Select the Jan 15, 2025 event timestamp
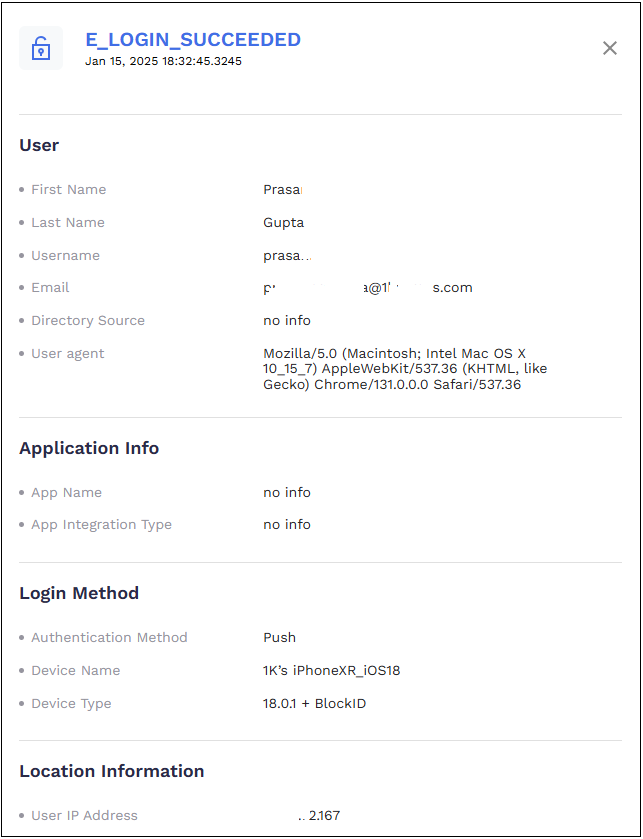 tap(163, 61)
